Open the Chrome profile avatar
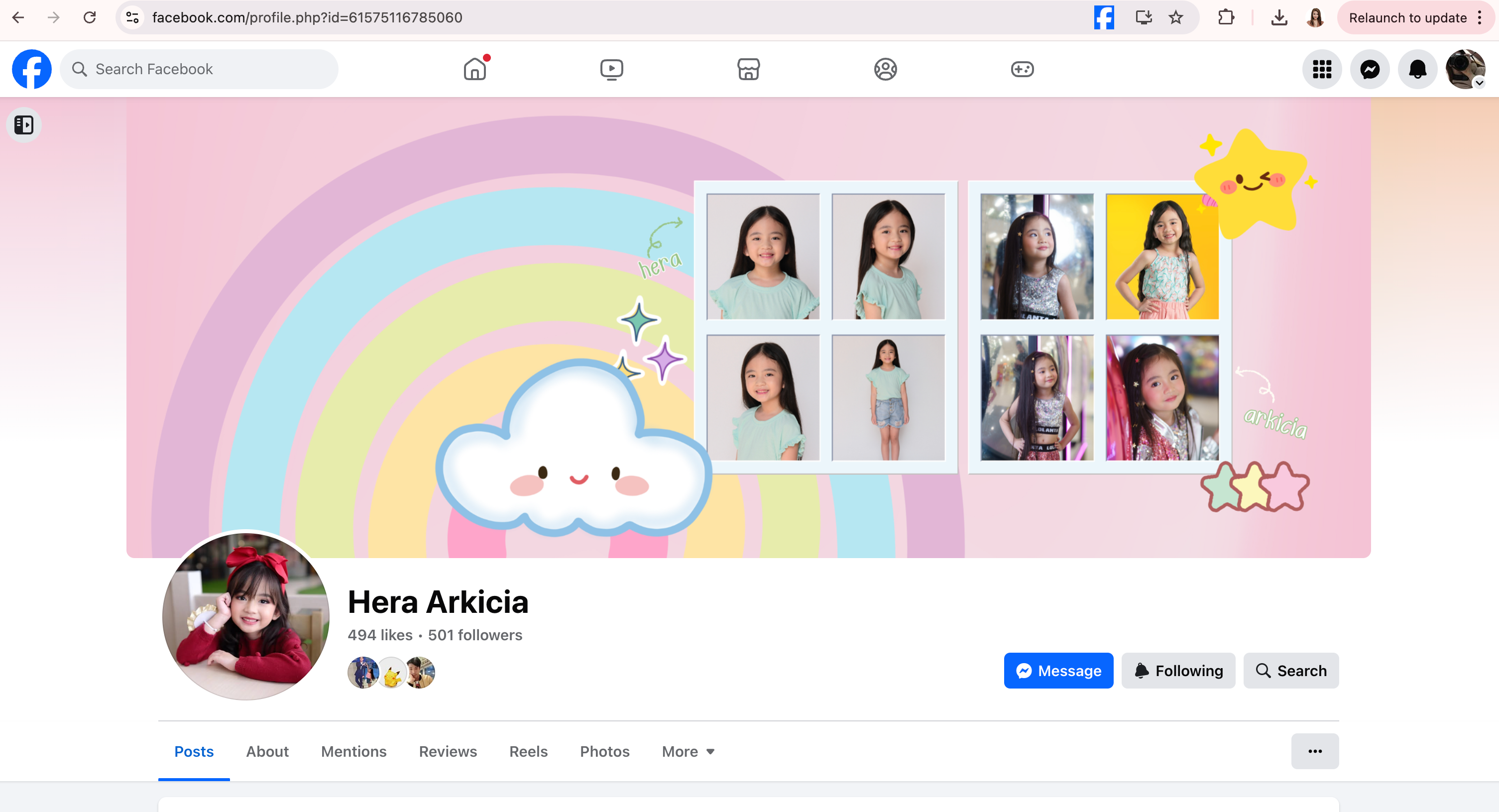This screenshot has height=812, width=1499. coord(1315,17)
